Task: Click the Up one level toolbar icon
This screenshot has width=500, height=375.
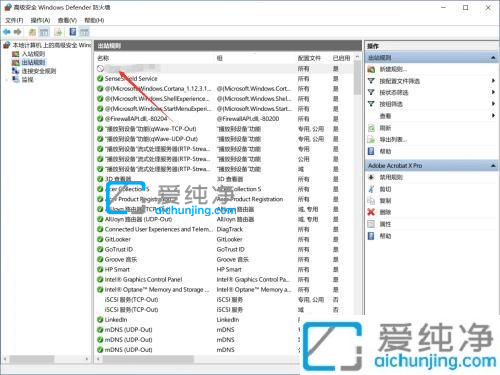Action: tap(32, 32)
